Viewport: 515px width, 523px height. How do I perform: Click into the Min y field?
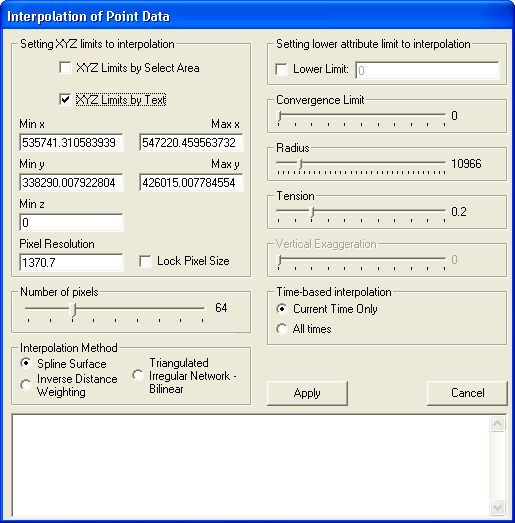(71, 182)
